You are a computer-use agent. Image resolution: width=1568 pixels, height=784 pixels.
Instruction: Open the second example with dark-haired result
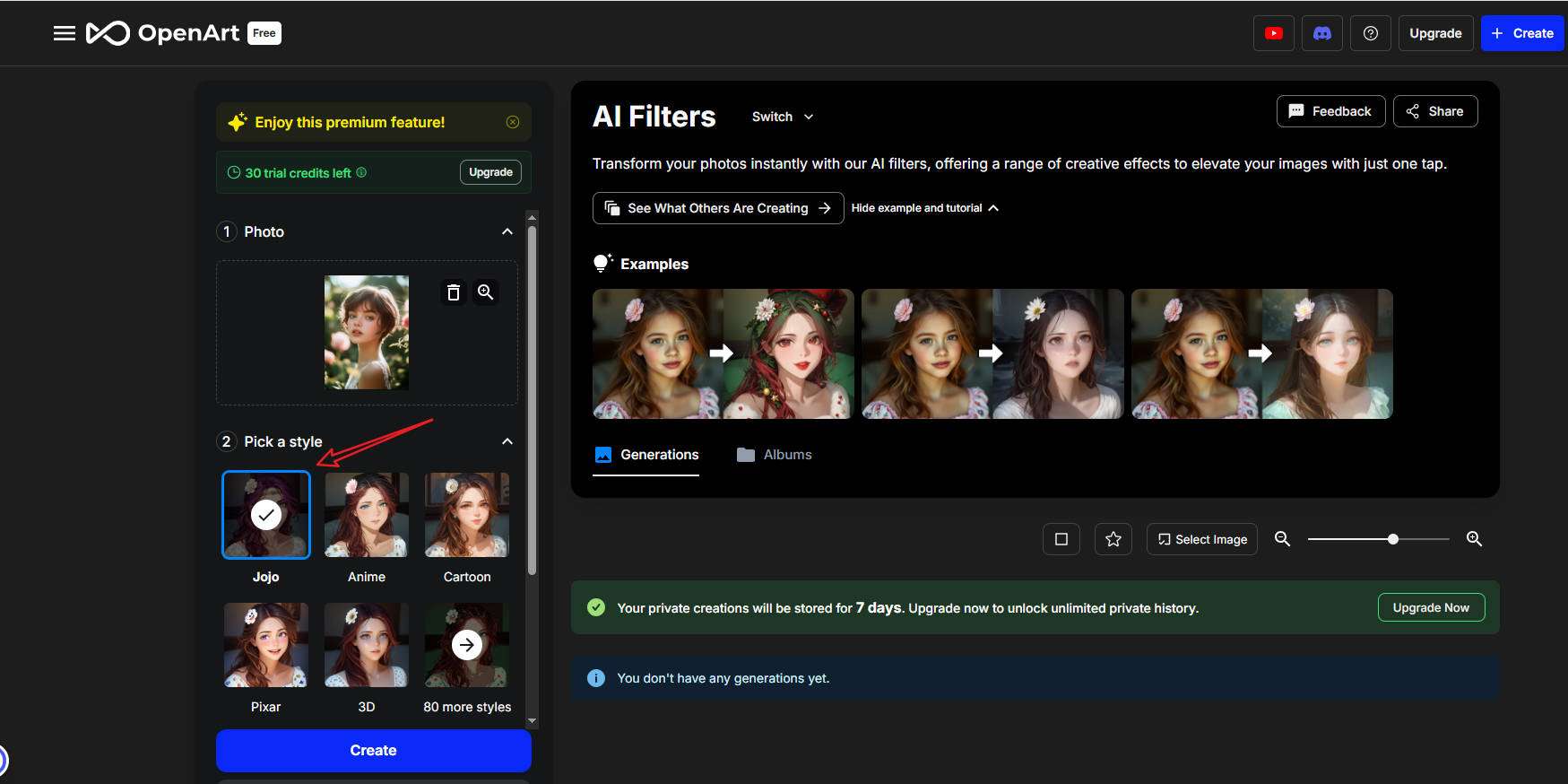992,353
